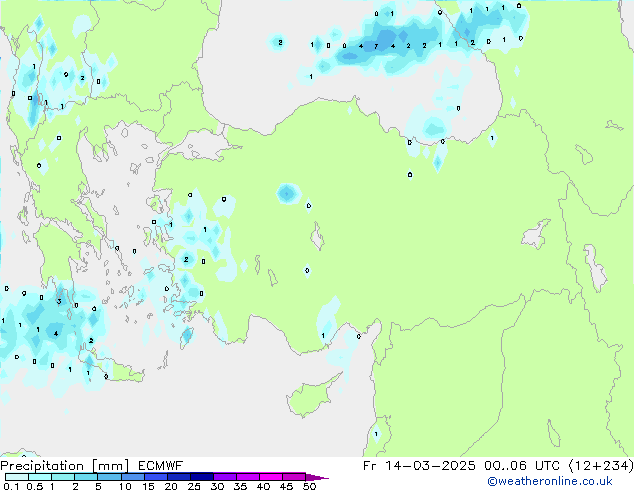Click the 'Precipitation [mm]' title text
Image resolution: width=634 pixels, height=490 pixels.
[65, 466]
